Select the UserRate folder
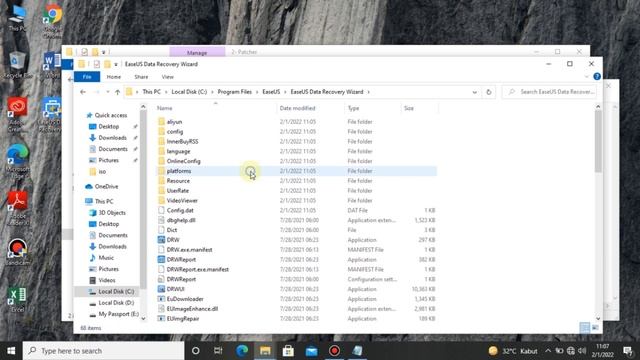Viewport: 640px width, 360px height. click(x=178, y=191)
